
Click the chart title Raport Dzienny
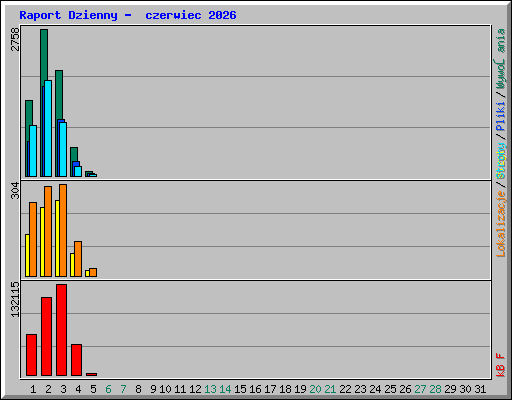click(68, 15)
